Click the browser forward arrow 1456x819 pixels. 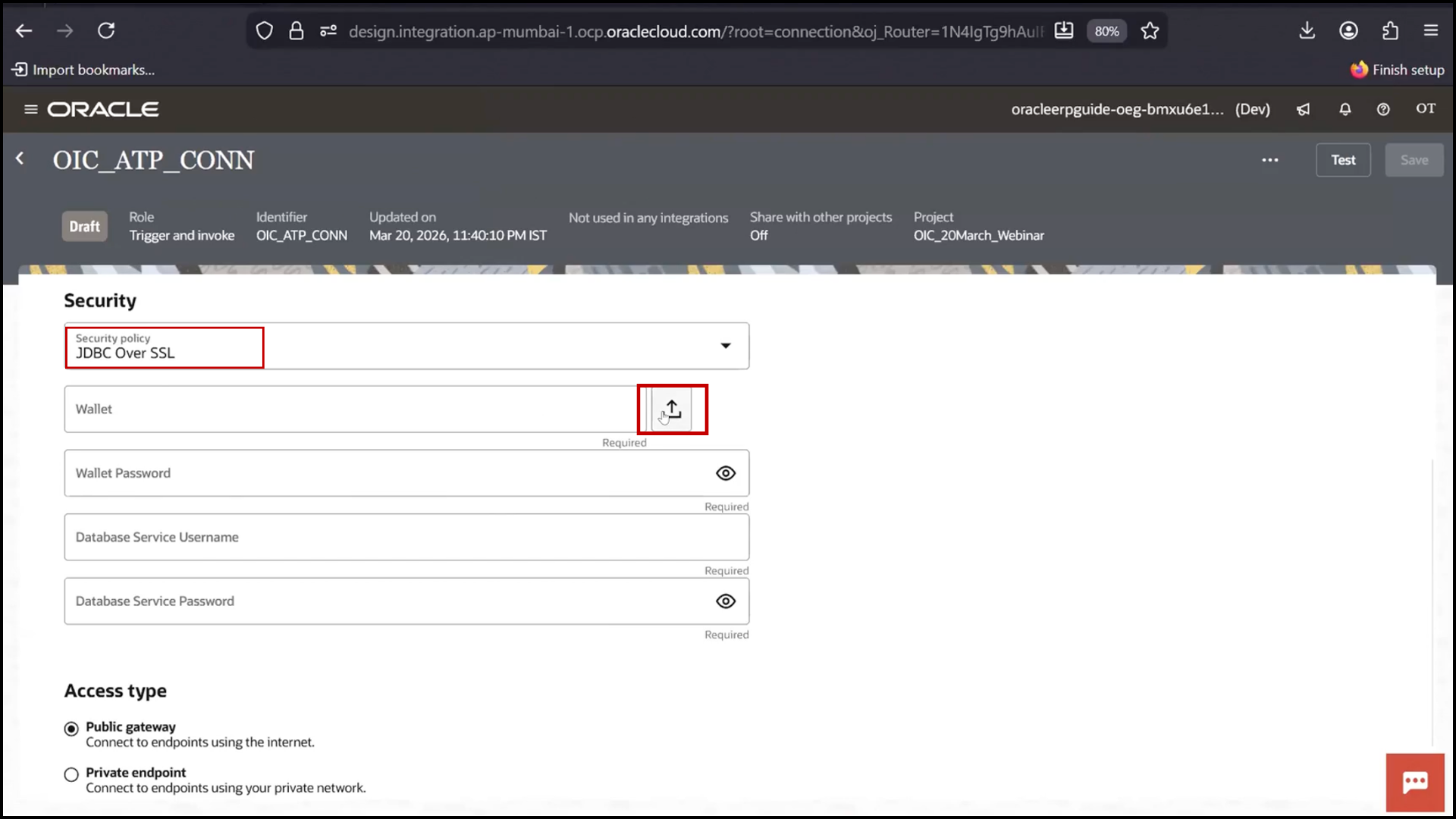[65, 31]
